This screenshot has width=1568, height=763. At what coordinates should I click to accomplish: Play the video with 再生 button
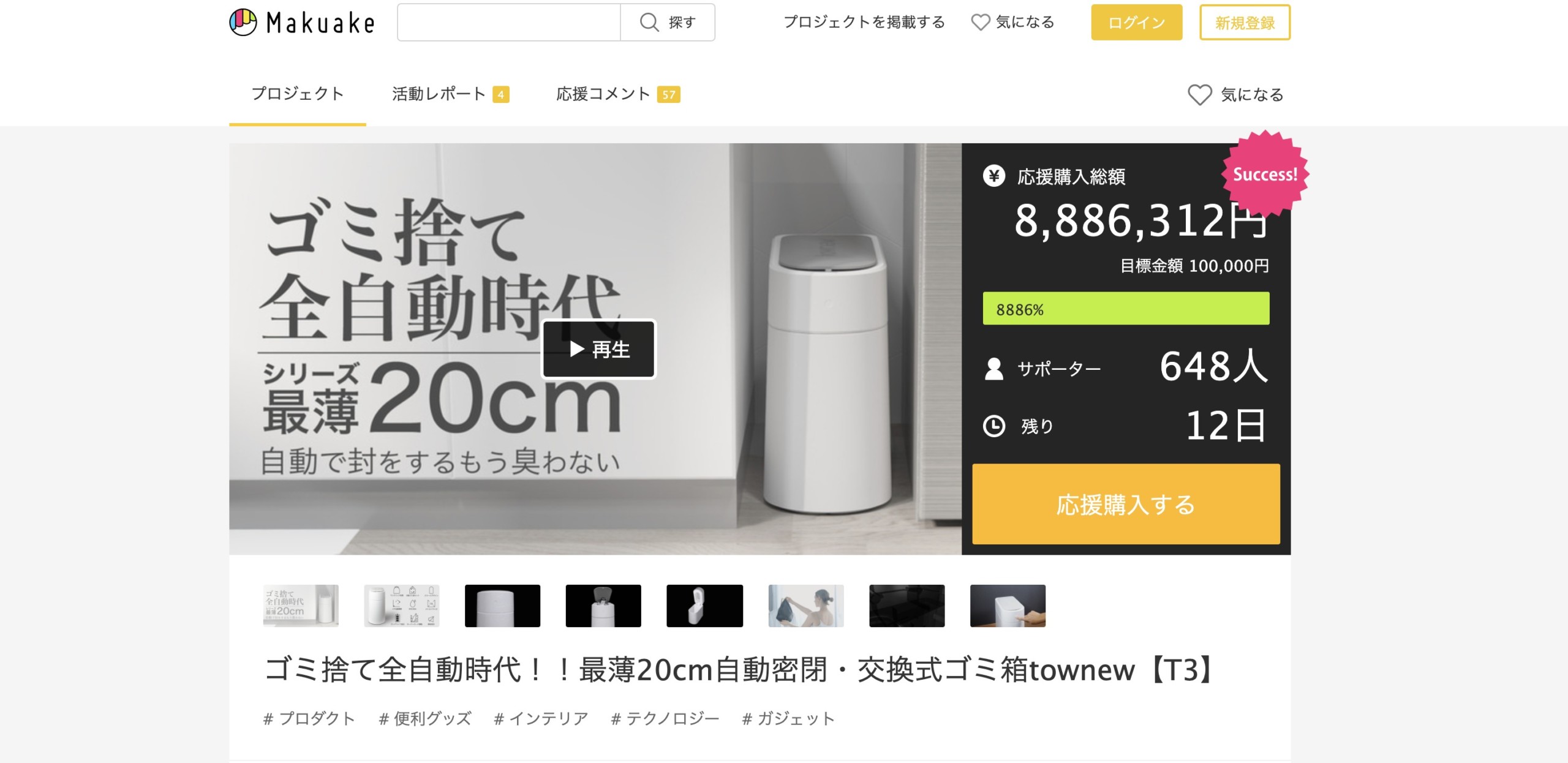click(598, 349)
